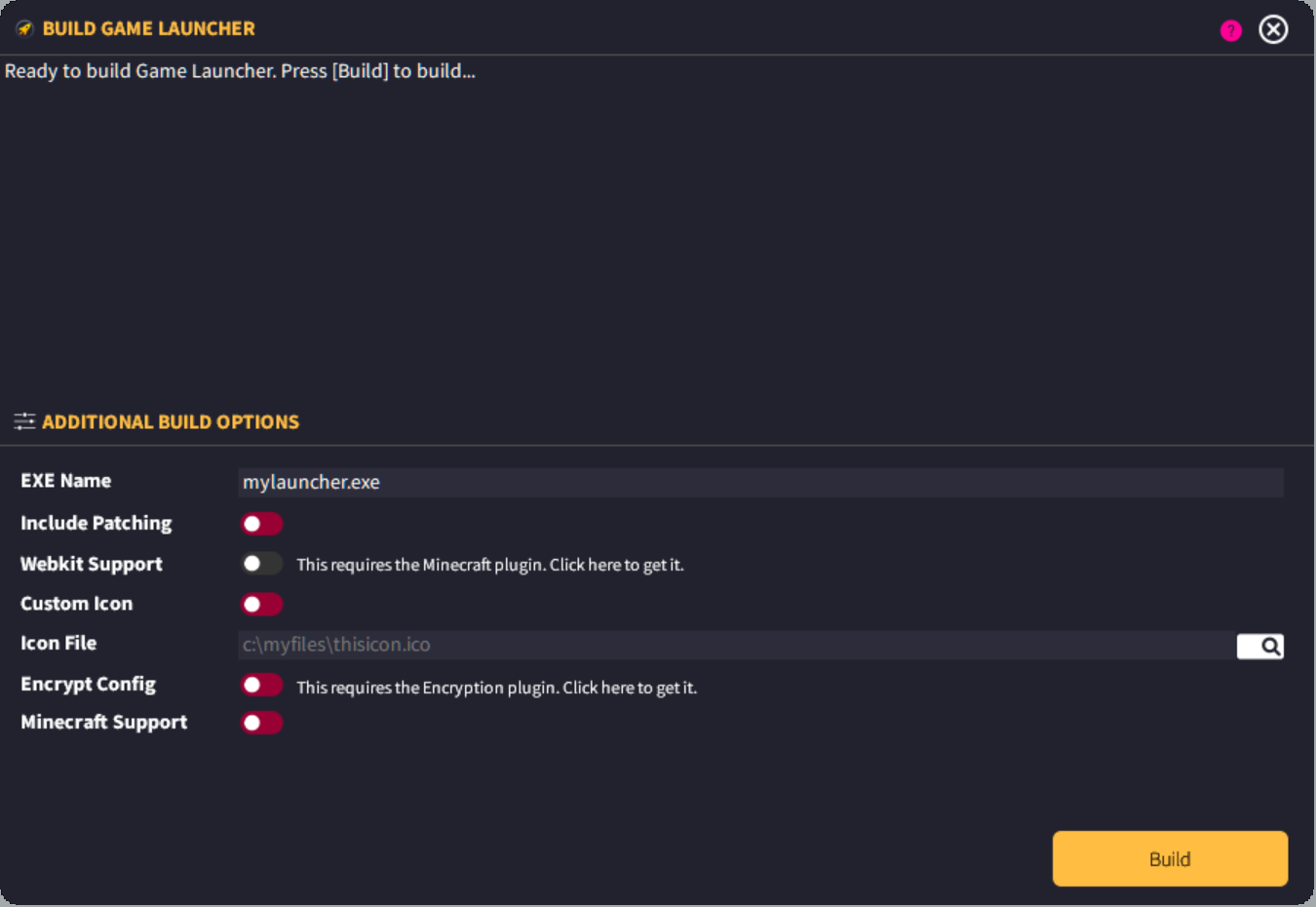This screenshot has height=907, width=1316.
Task: Close the Build Game Launcher window
Action: pos(1273,29)
